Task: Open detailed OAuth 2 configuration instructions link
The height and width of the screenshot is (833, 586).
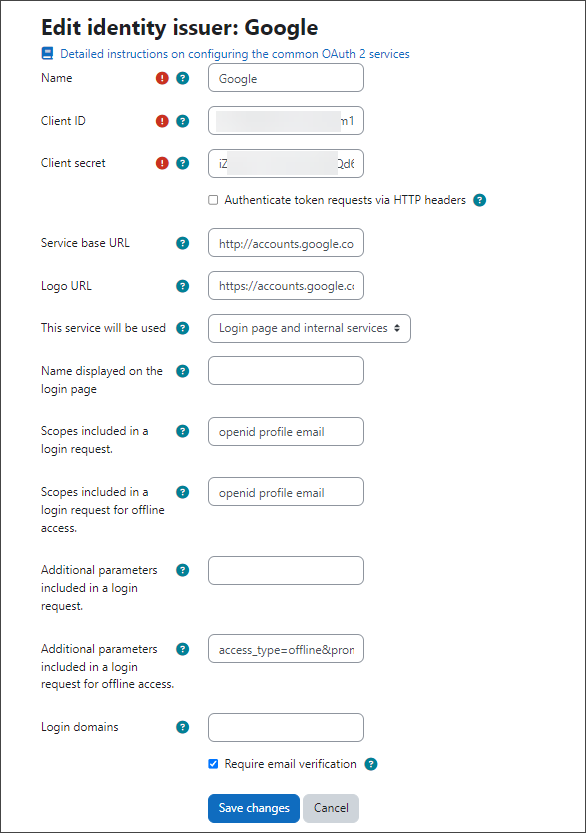Action: click(x=235, y=54)
